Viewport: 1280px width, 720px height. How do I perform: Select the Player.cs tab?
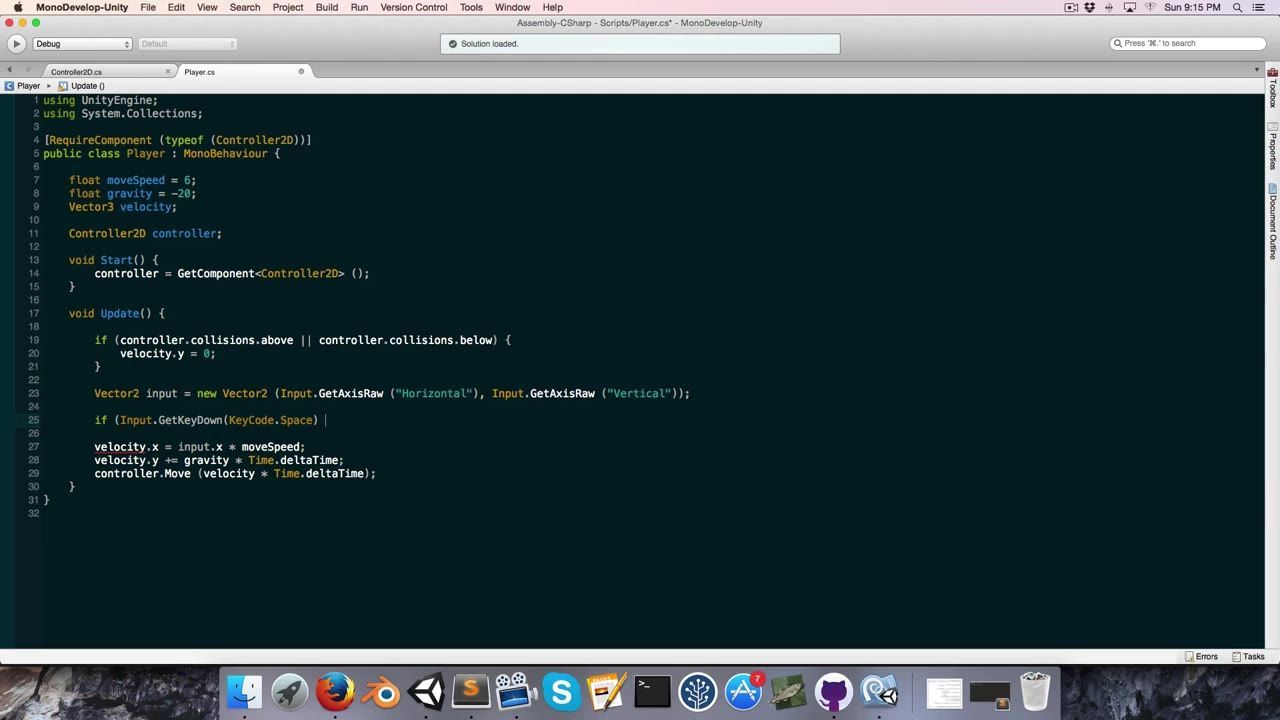click(199, 72)
